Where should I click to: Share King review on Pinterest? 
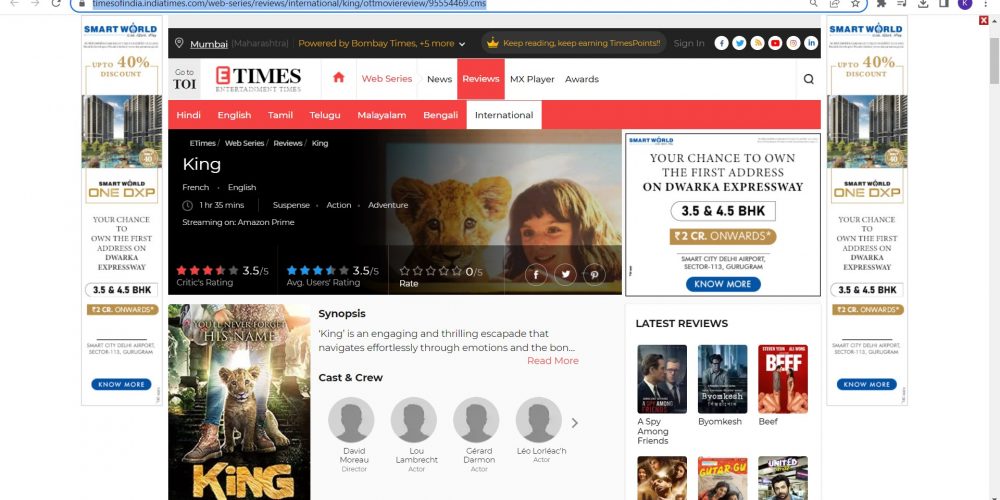click(594, 275)
